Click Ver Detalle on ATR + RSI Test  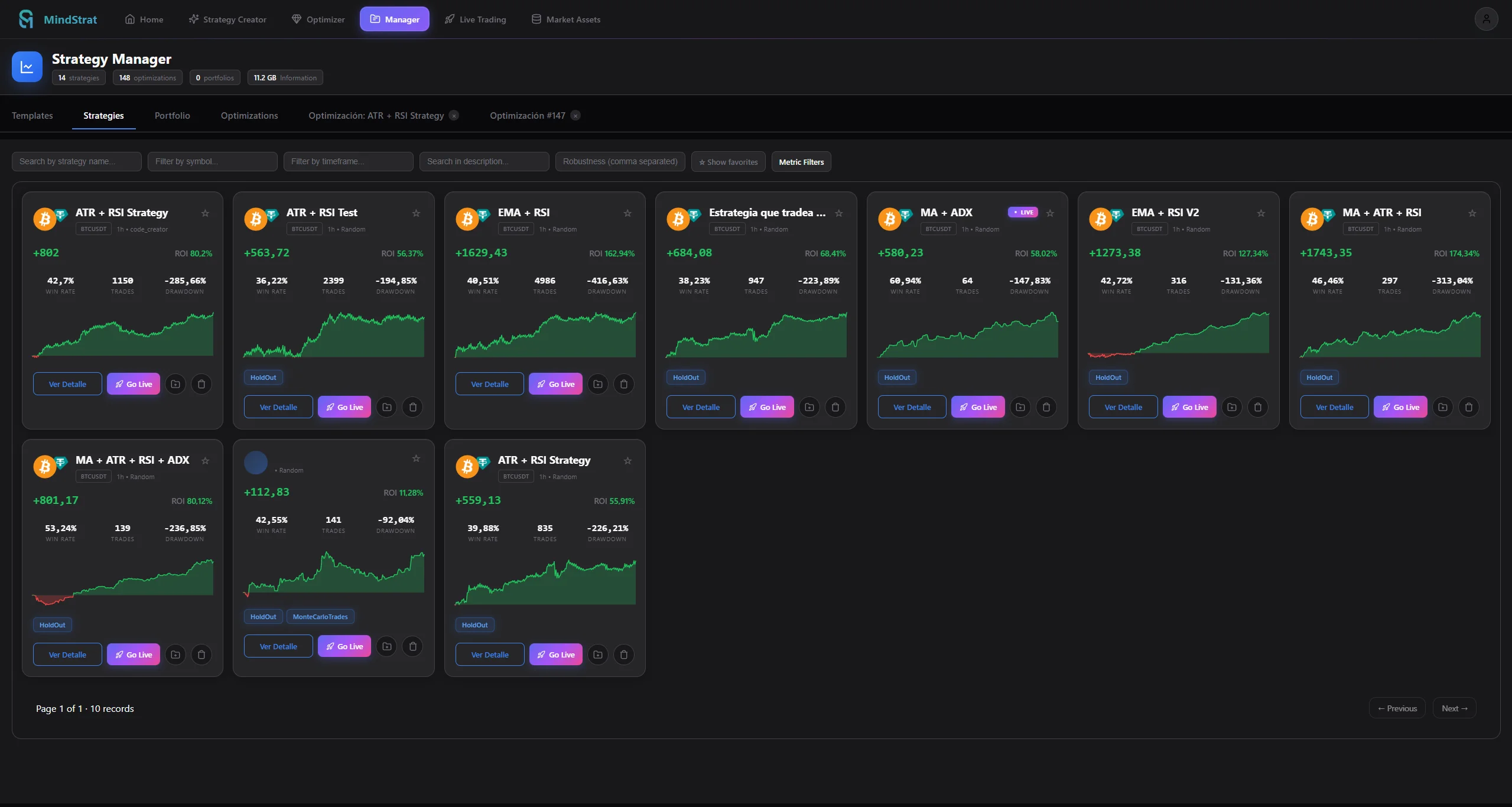(x=278, y=406)
